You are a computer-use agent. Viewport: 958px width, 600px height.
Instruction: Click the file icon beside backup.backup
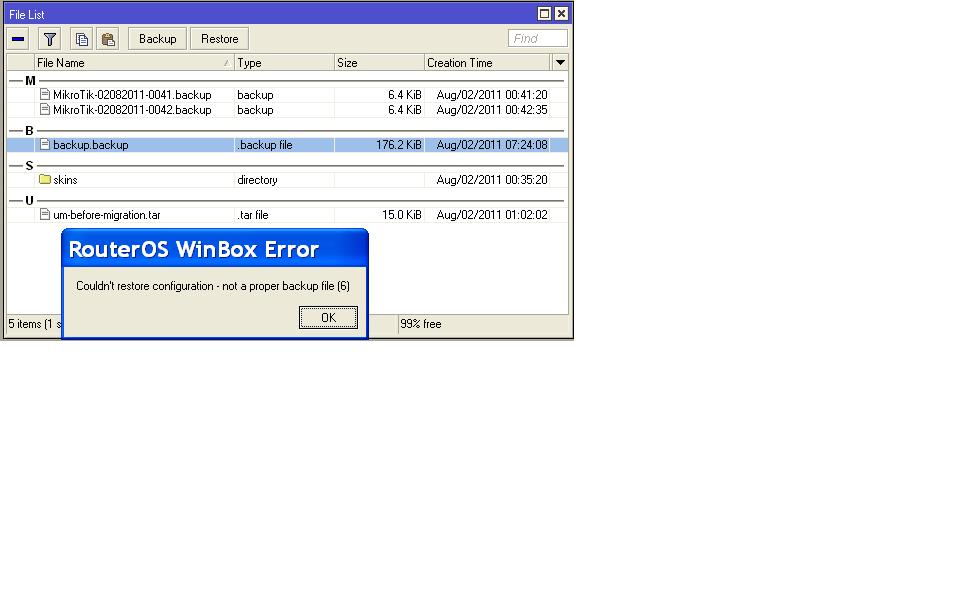click(45, 144)
